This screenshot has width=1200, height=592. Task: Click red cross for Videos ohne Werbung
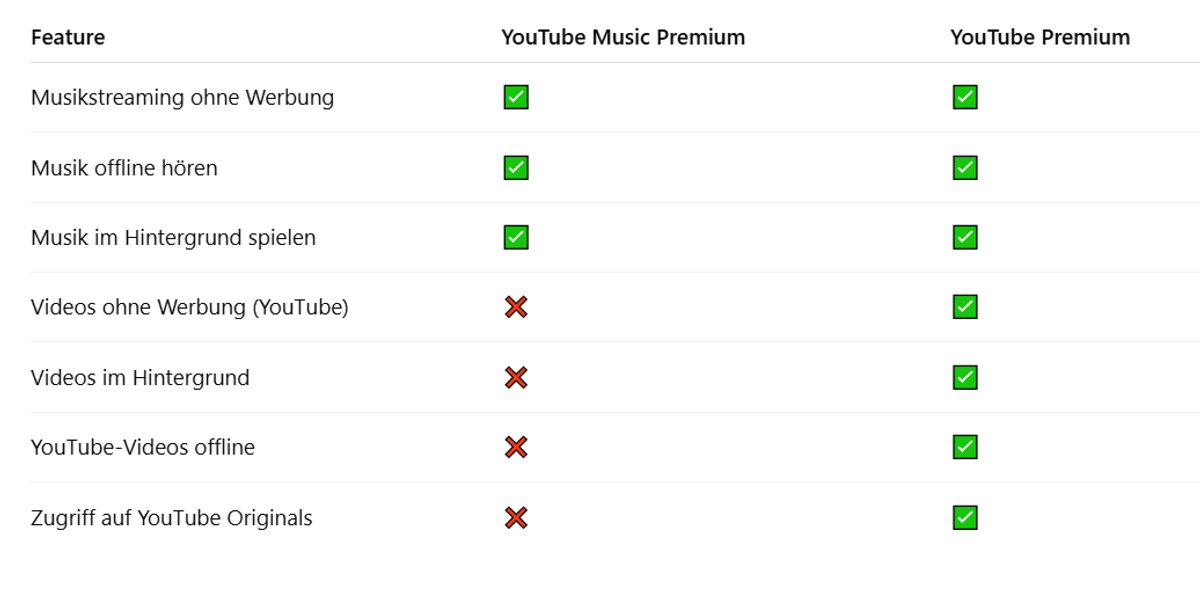click(x=516, y=307)
